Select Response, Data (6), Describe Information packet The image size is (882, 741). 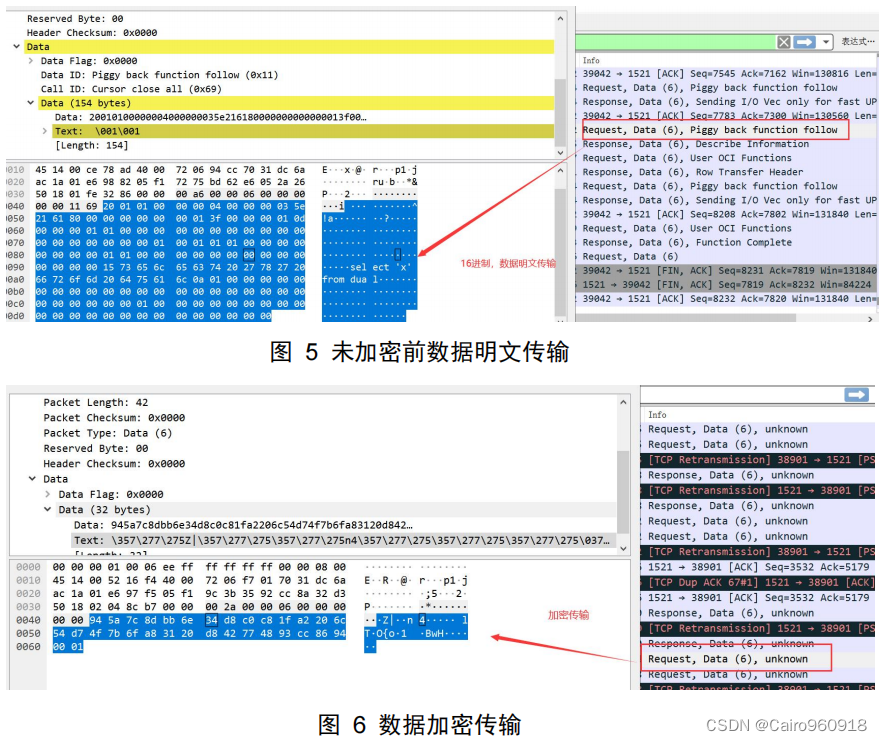coord(726,144)
